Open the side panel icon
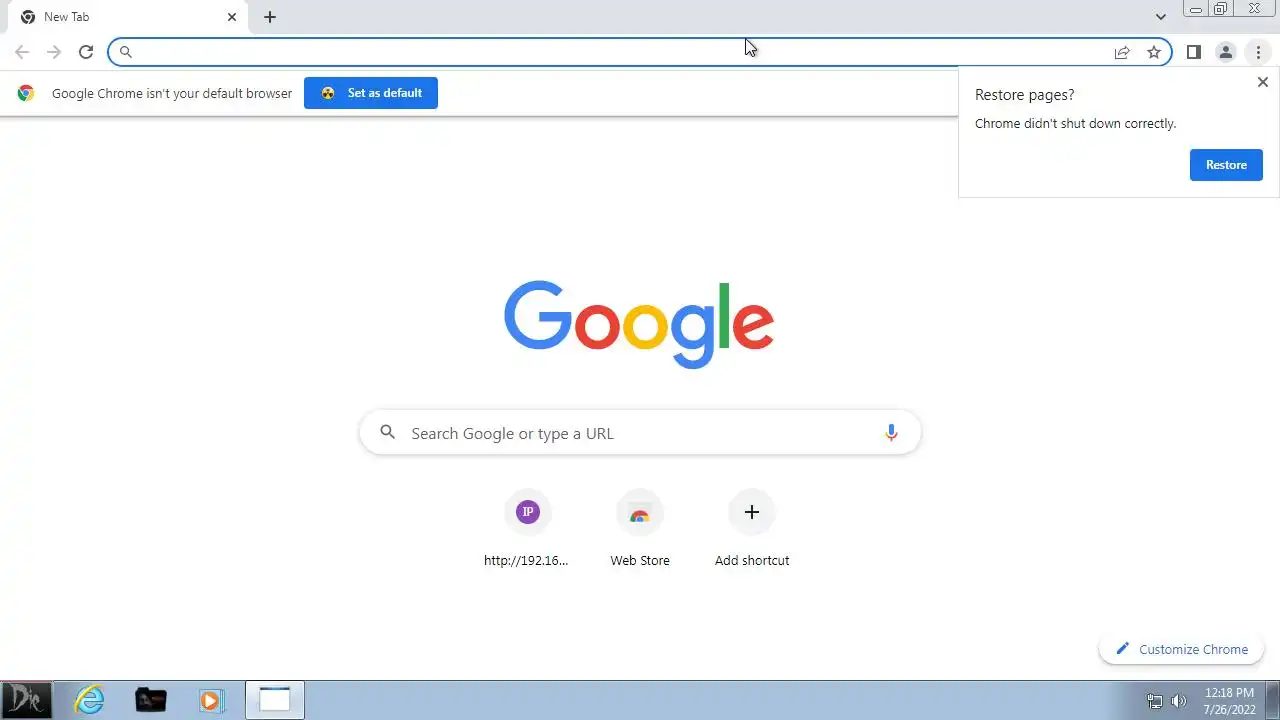 tap(1194, 52)
